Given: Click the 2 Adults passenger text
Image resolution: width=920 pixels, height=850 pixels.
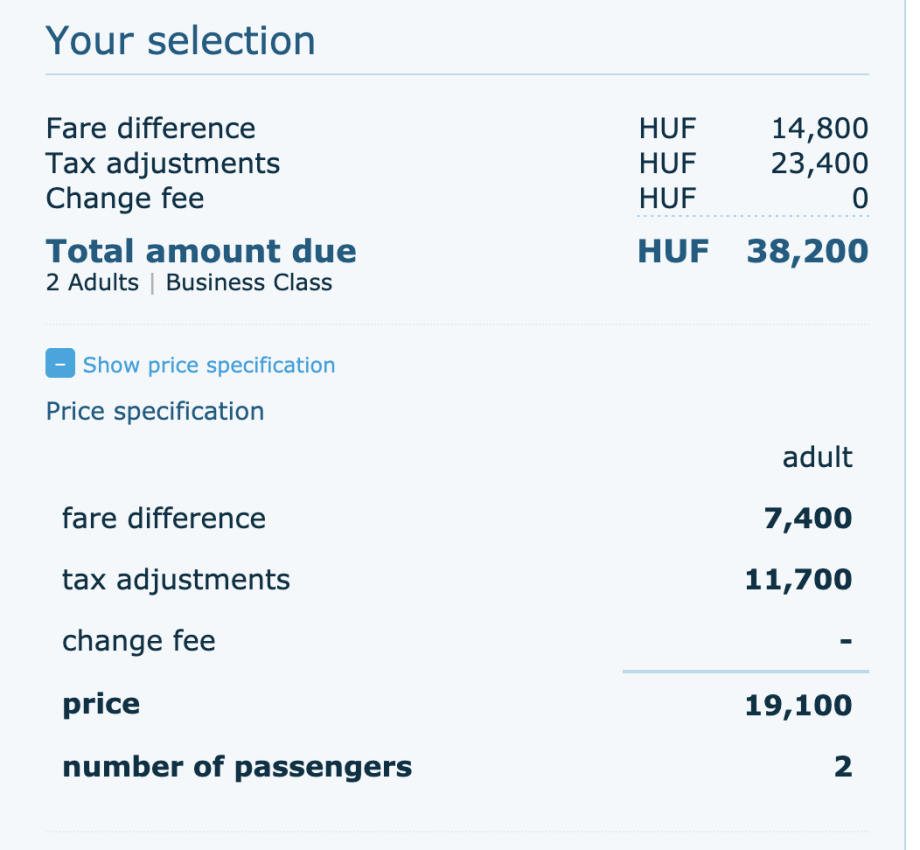Looking at the screenshot, I should (92, 282).
